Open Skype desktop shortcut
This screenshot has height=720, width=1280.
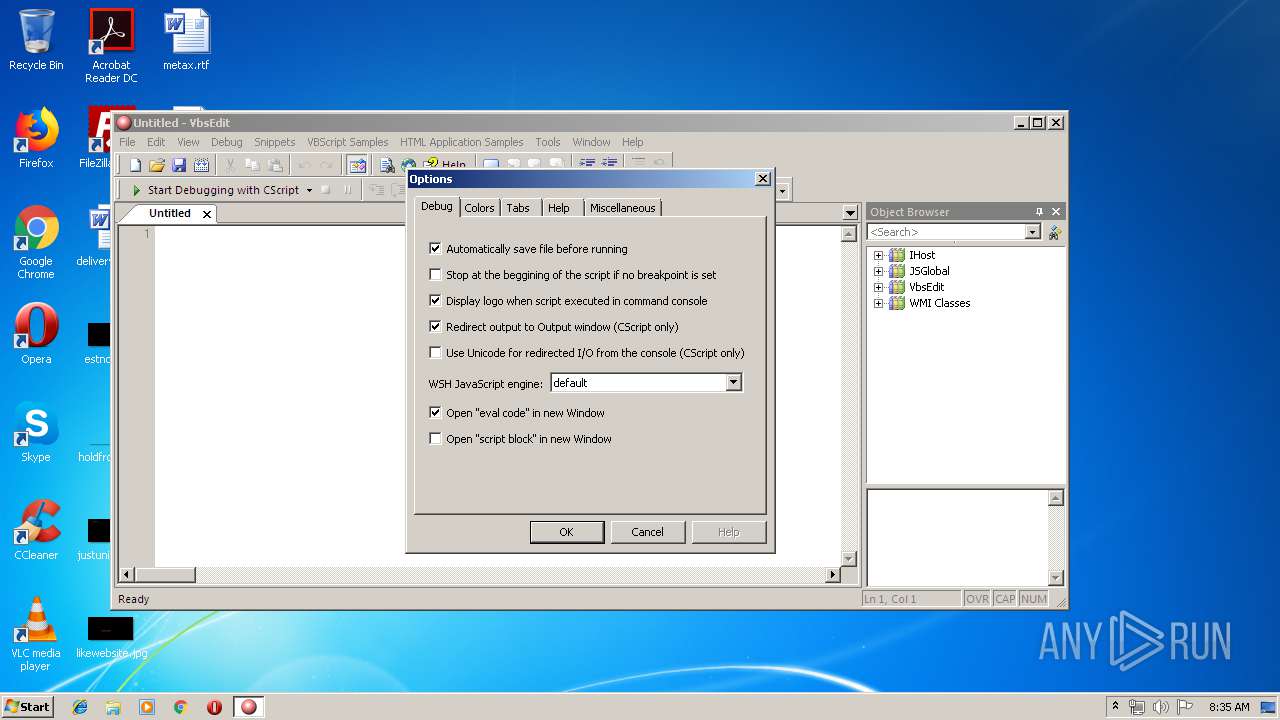36,433
